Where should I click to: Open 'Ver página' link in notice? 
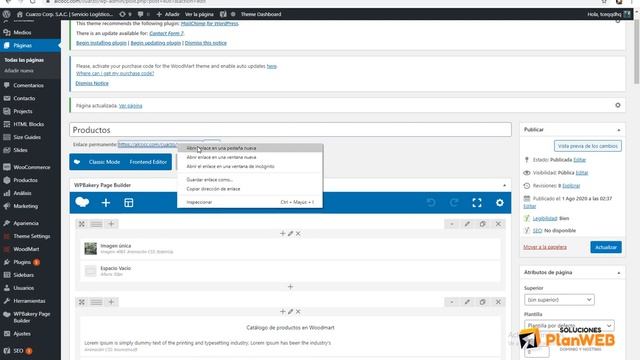click(131, 106)
